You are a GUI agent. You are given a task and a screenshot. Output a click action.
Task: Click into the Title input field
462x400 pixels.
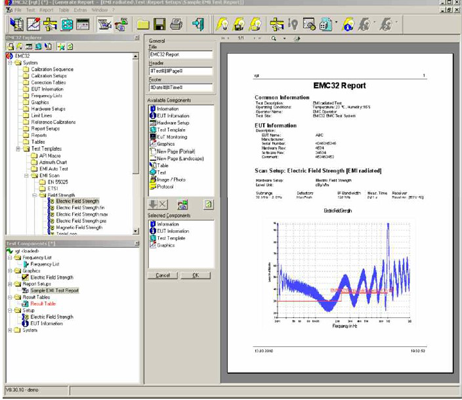(180, 54)
